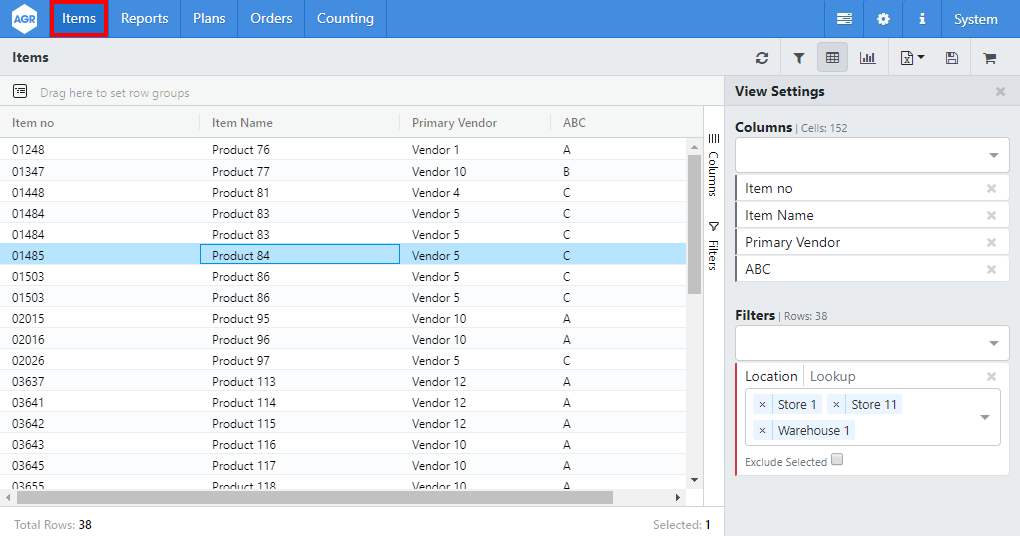Switch to the Counting tab

(x=345, y=19)
